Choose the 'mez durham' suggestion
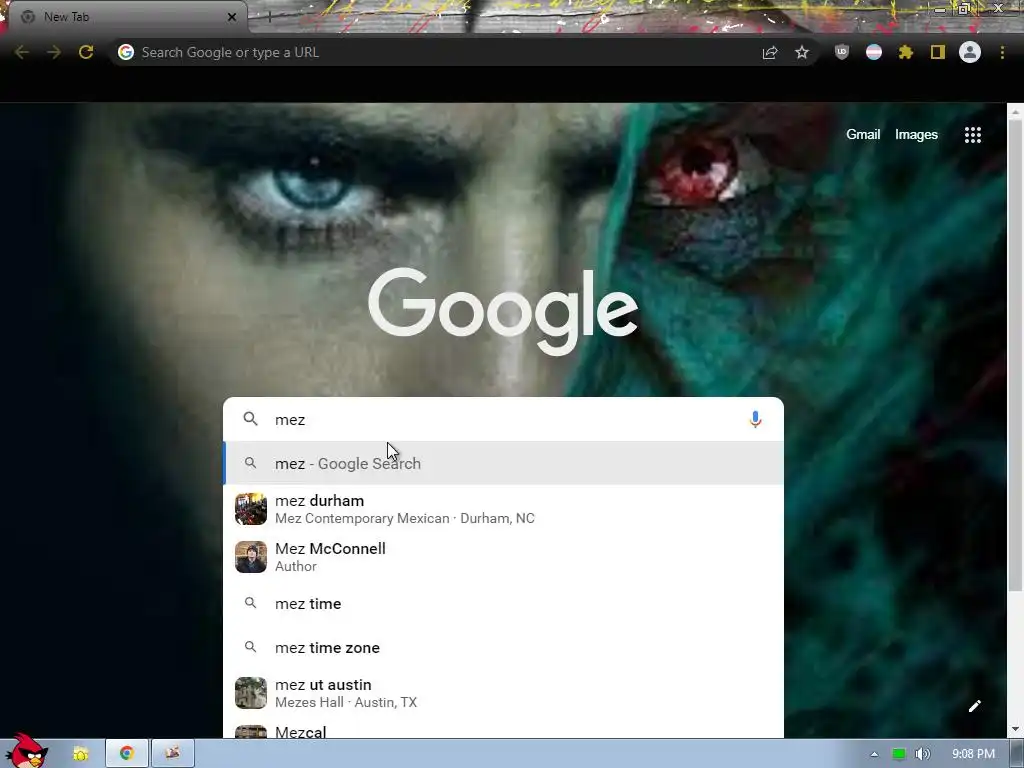 click(x=504, y=509)
